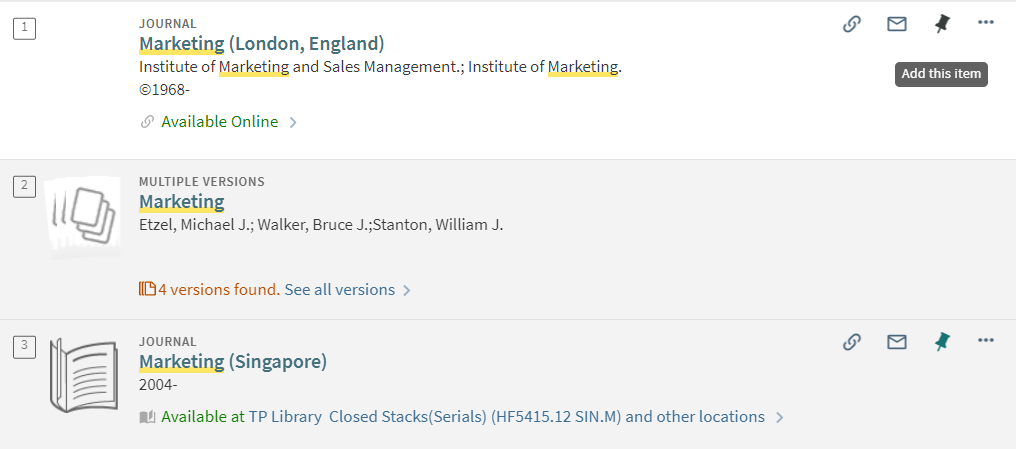Screen dimensions: 1016x449
Task: Expand See all versions chevron
Action: click(407, 290)
